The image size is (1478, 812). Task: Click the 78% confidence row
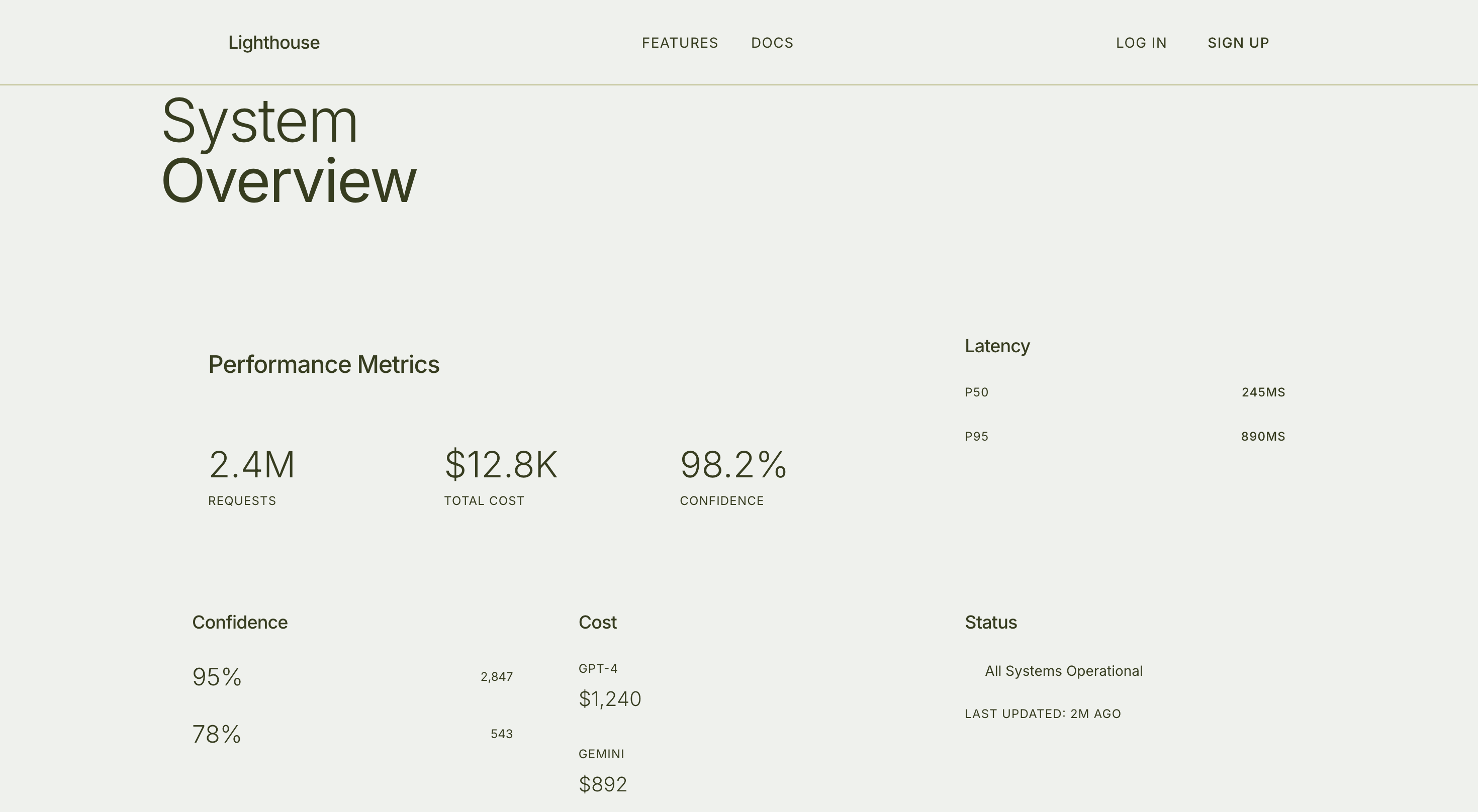(352, 734)
